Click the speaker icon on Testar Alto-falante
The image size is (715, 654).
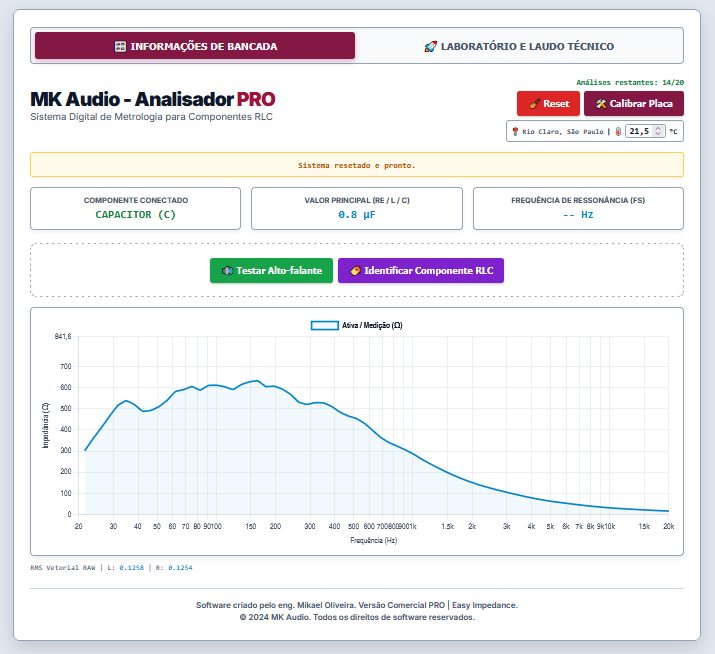[227, 271]
